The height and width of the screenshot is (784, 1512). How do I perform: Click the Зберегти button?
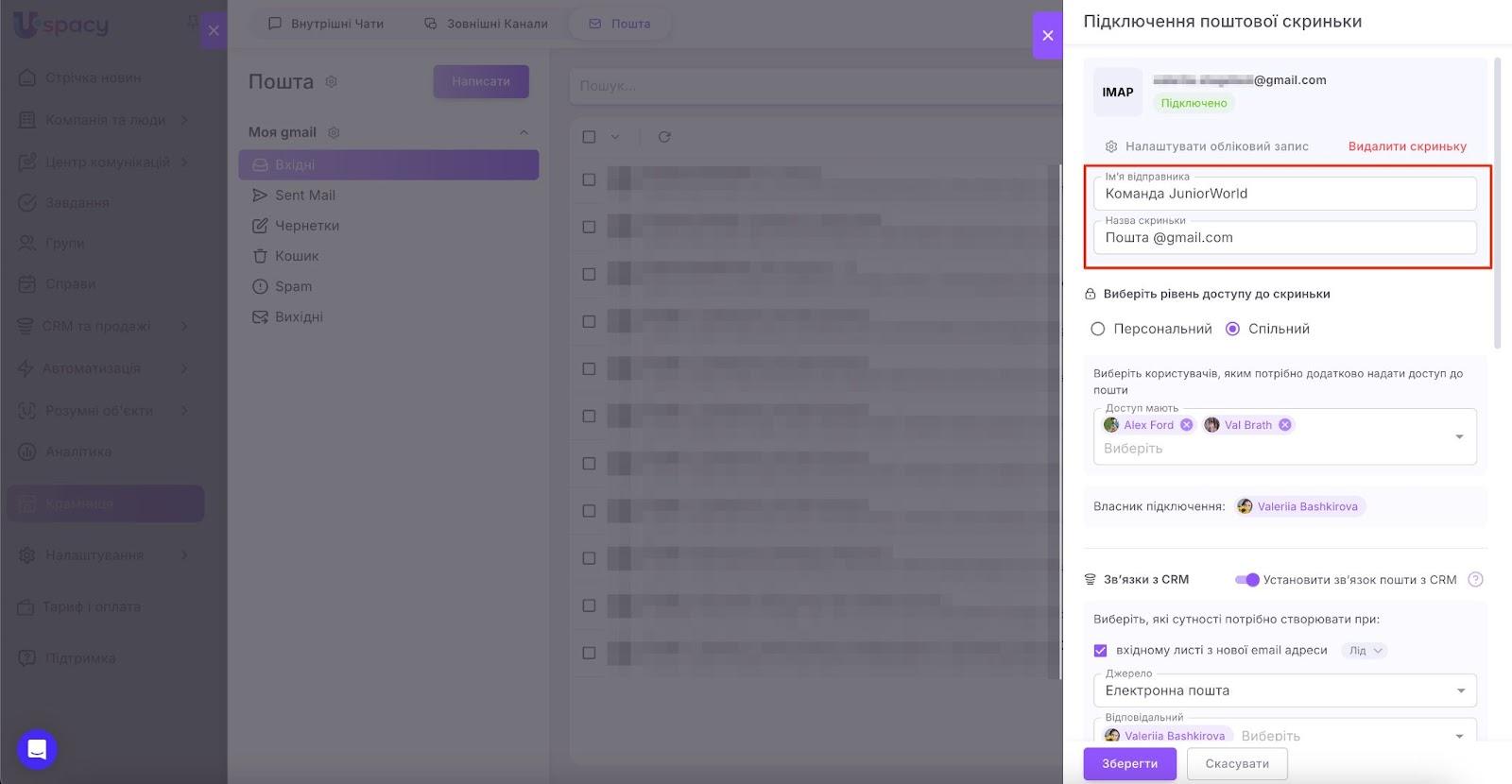(x=1129, y=763)
